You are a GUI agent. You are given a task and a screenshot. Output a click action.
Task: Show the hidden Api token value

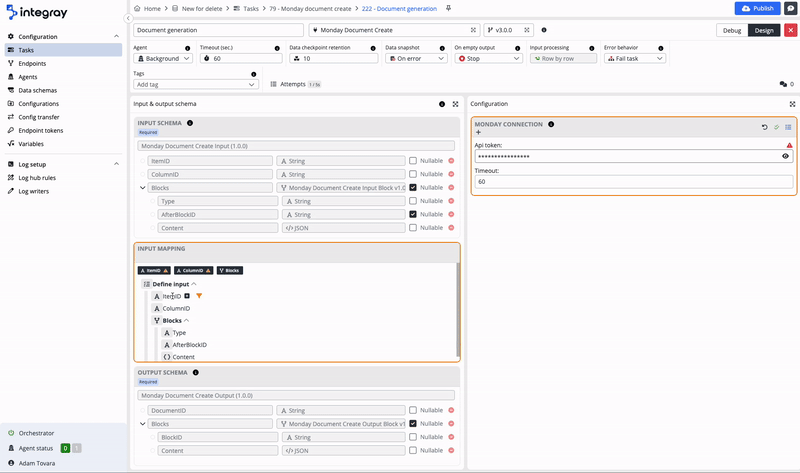(x=785, y=156)
